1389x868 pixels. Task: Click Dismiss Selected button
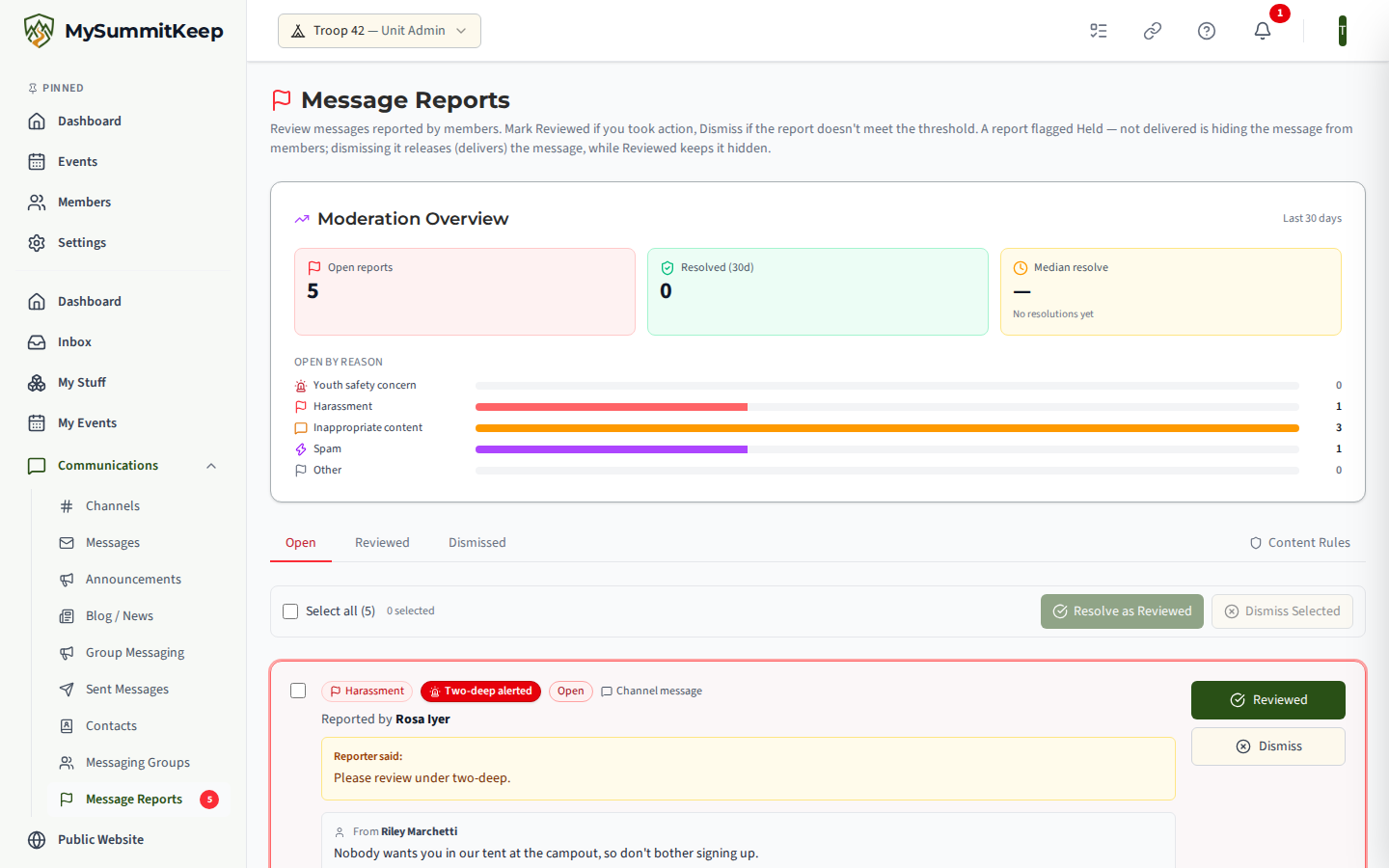(x=1282, y=611)
